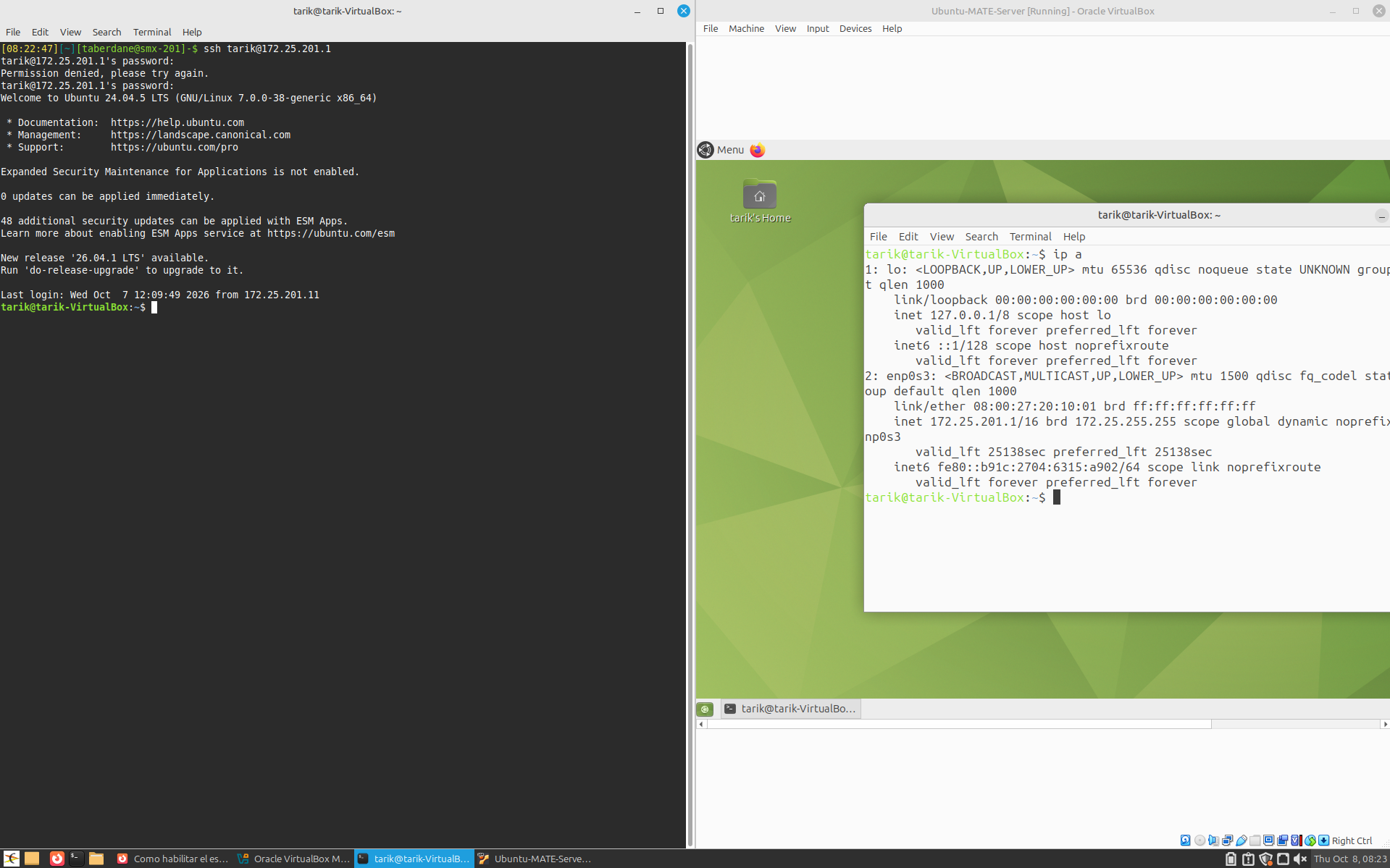Click the optical disc icon in VirtualBox status bar

tap(1199, 840)
